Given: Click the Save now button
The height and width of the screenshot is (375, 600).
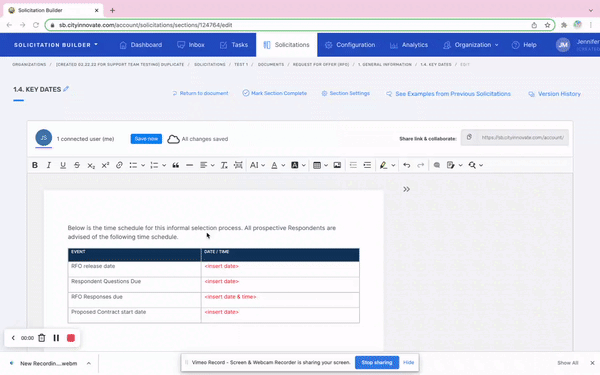Looking at the screenshot, I should tap(146, 139).
